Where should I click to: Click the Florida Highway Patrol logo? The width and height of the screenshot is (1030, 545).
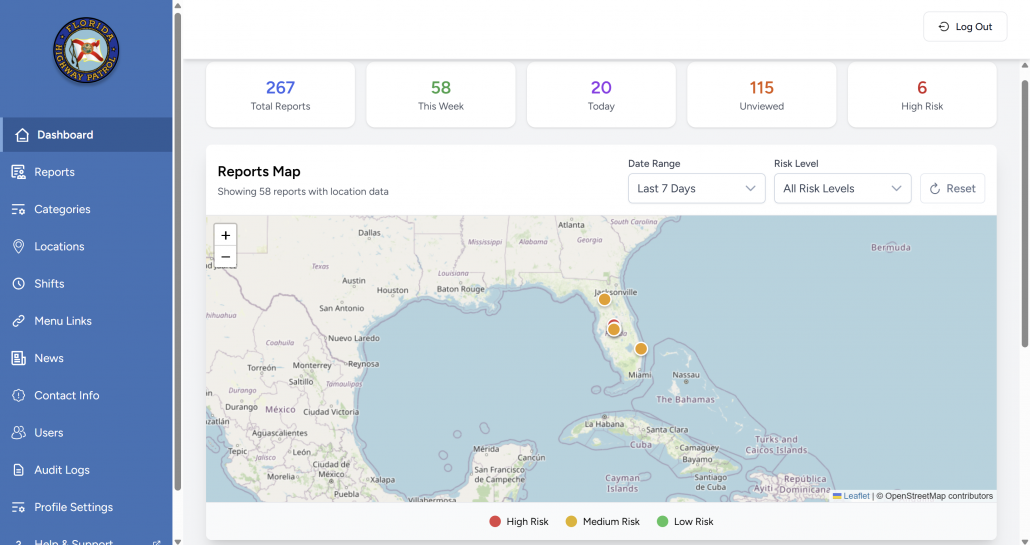pyautogui.click(x=86, y=50)
